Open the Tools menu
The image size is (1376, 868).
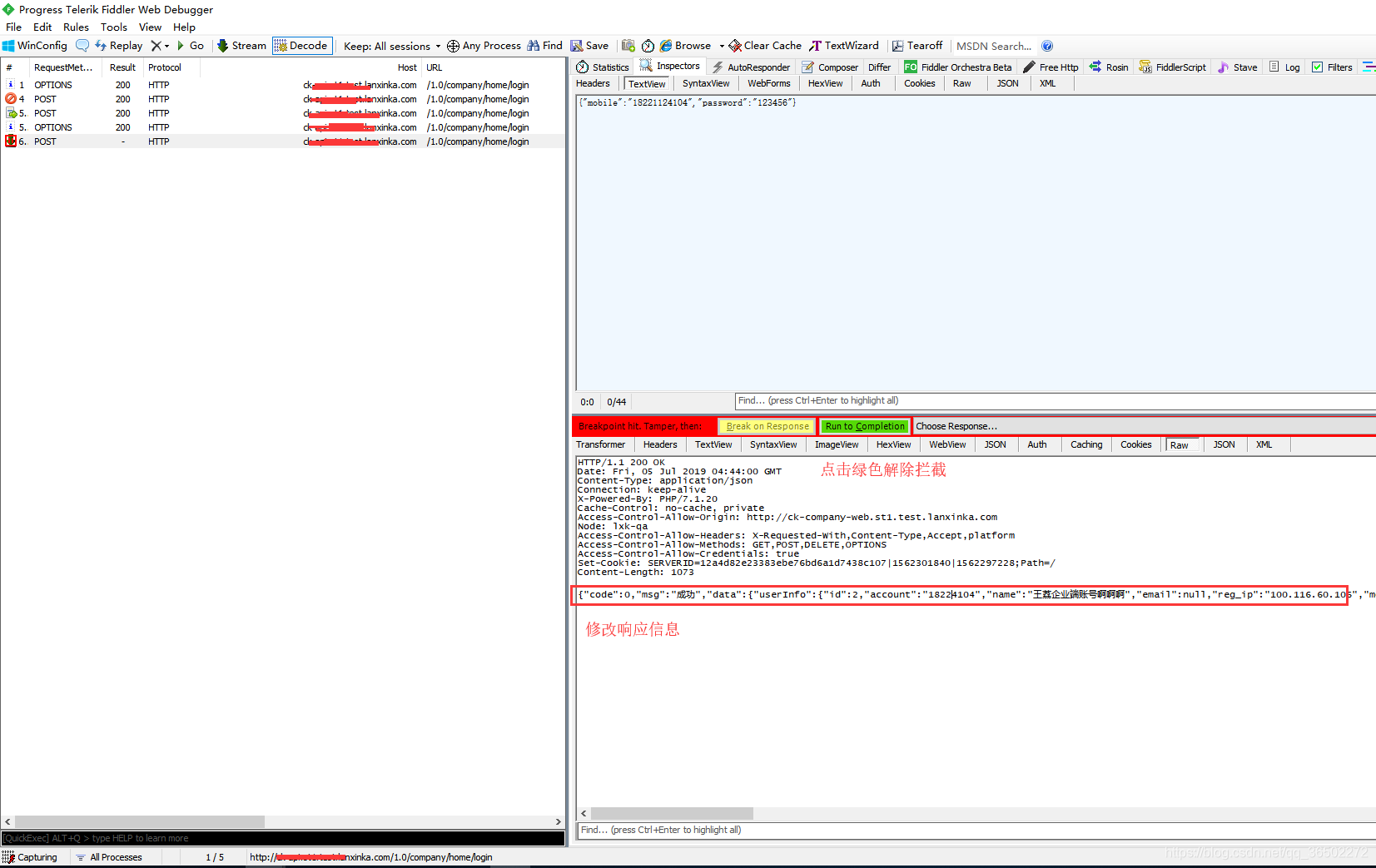[x=114, y=27]
